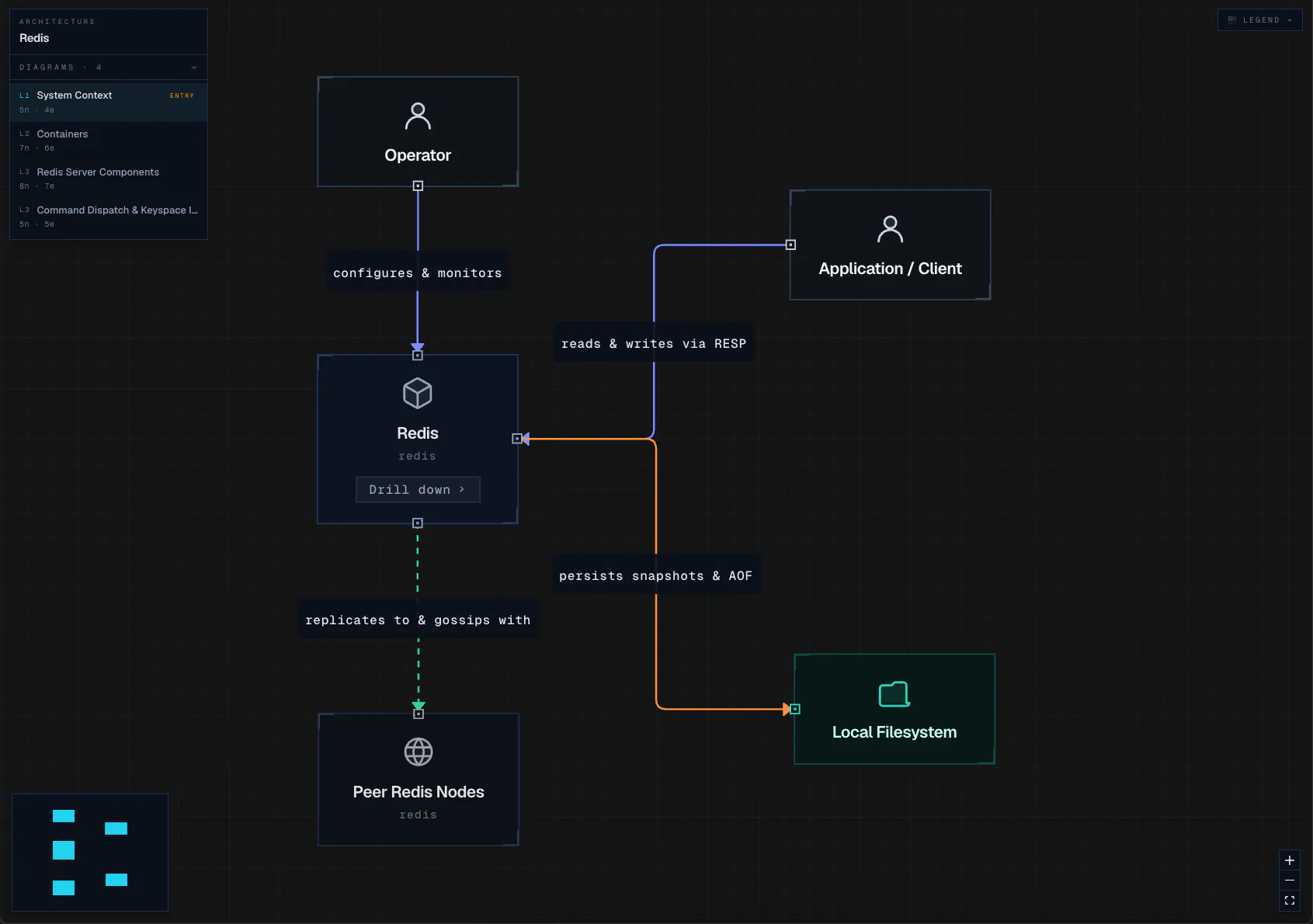Click the 'redis' subtitle under Peer Redis Nodes
Image resolution: width=1313 pixels, height=924 pixels.
tap(419, 815)
